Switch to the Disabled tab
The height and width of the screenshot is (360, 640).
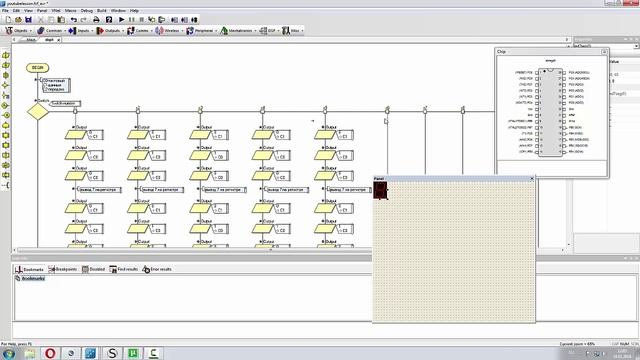93,269
